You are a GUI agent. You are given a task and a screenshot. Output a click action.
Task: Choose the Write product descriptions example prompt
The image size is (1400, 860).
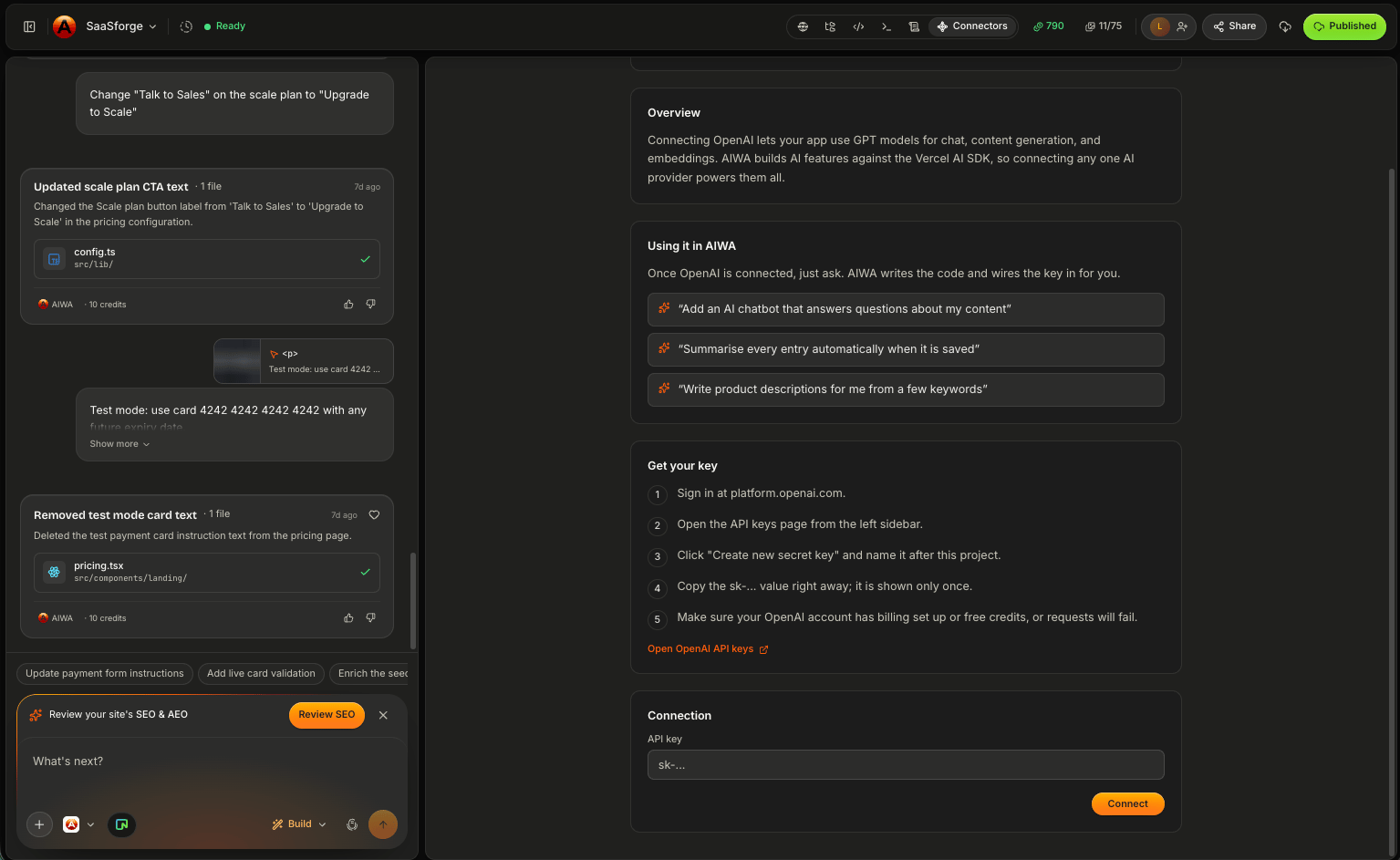[906, 389]
